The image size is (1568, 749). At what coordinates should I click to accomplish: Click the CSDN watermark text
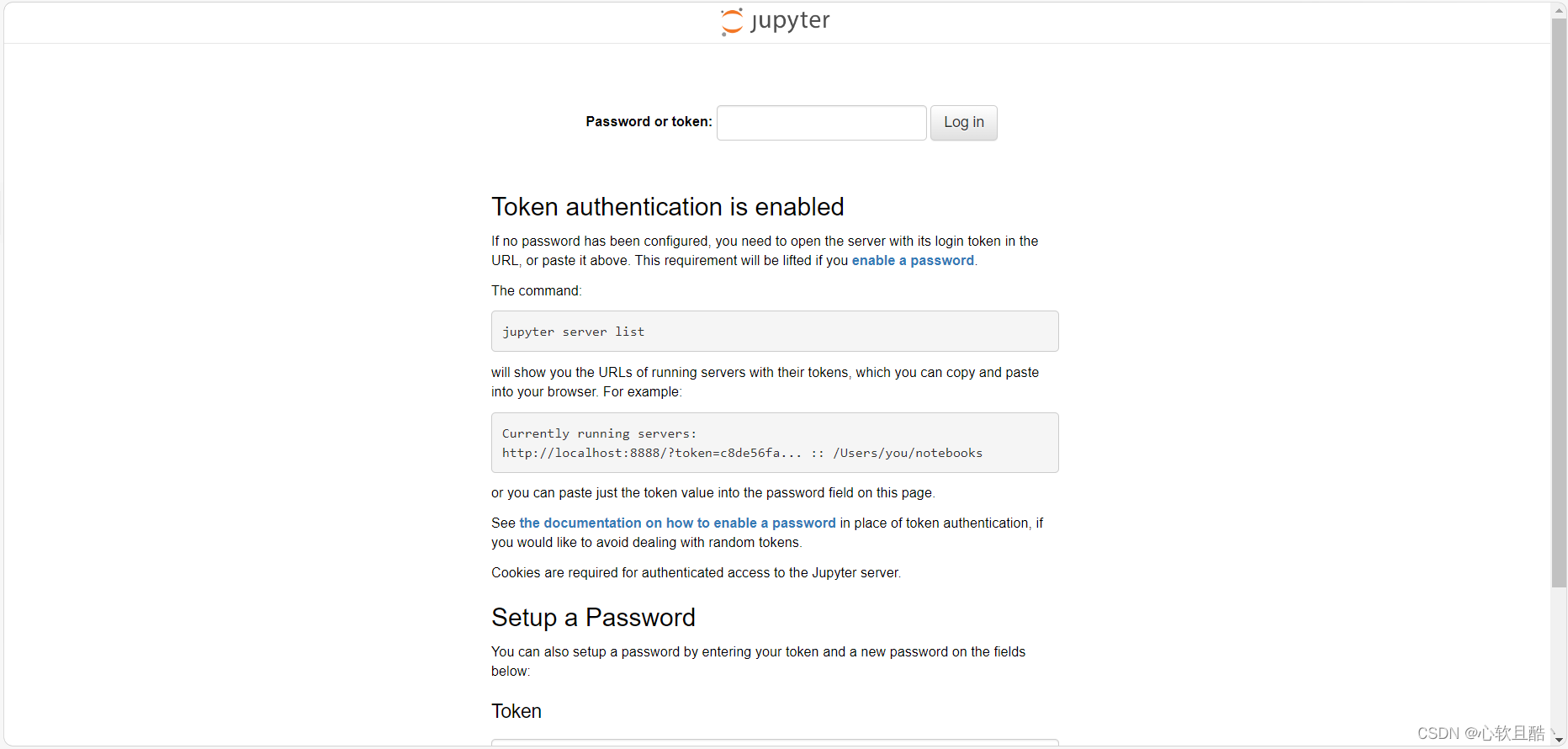tap(1481, 732)
